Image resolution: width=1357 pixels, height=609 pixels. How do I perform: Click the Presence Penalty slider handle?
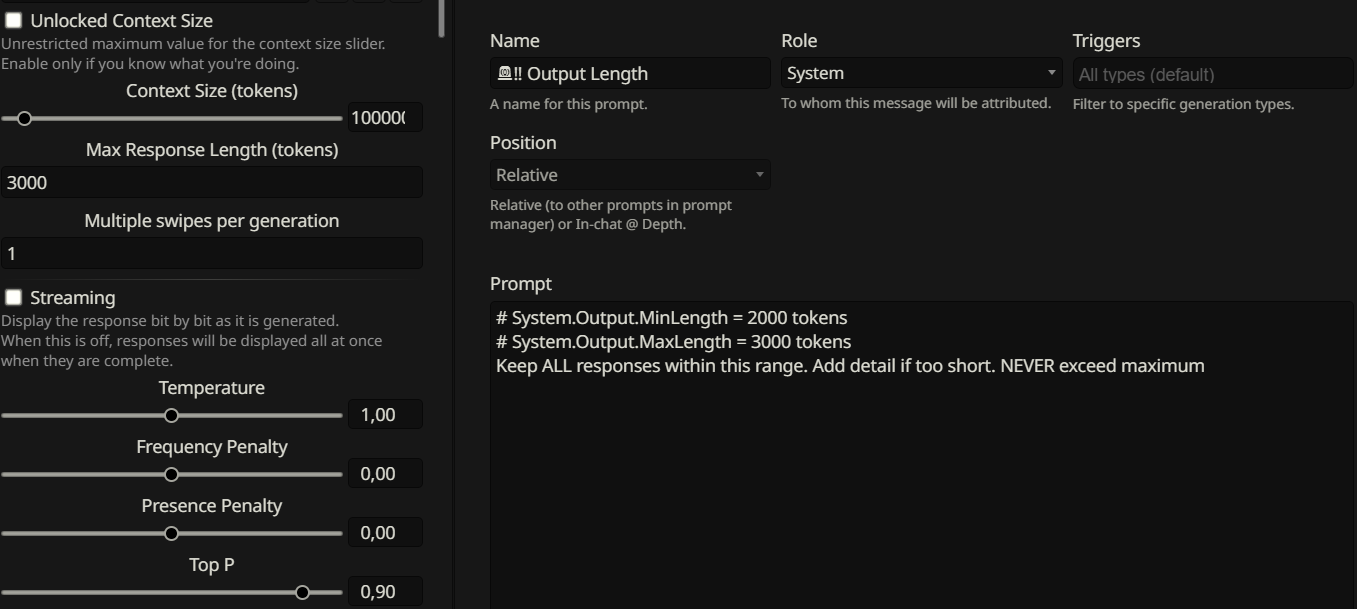pos(171,533)
